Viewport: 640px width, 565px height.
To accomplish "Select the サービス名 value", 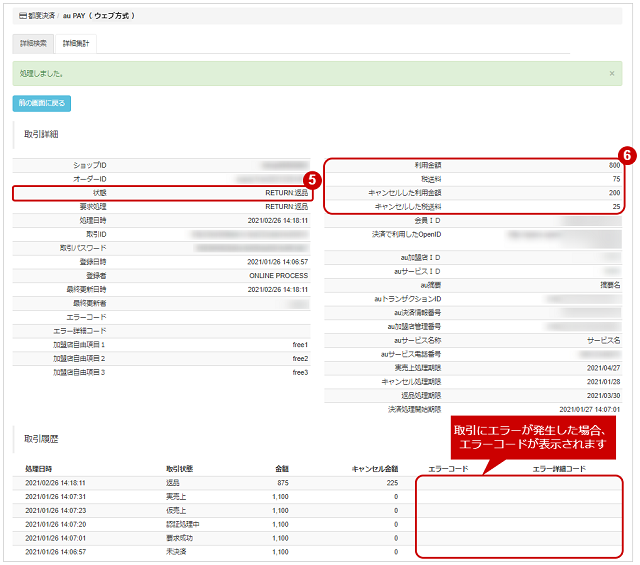I will click(603, 340).
